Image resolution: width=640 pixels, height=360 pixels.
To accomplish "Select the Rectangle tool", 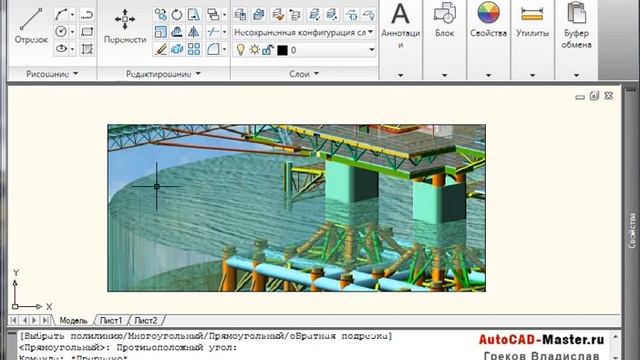I will (x=87, y=32).
